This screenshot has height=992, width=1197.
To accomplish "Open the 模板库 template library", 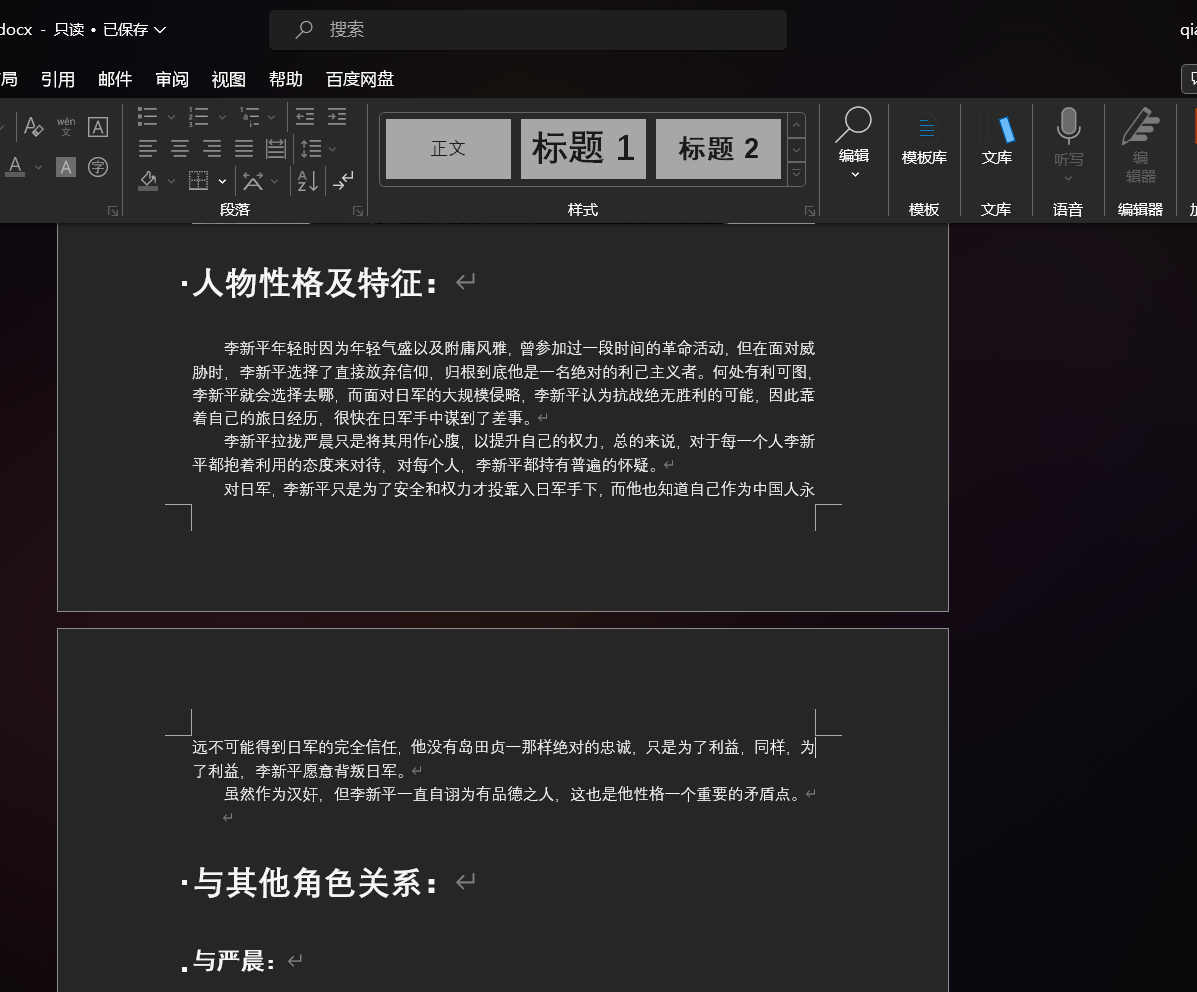I will point(924,139).
